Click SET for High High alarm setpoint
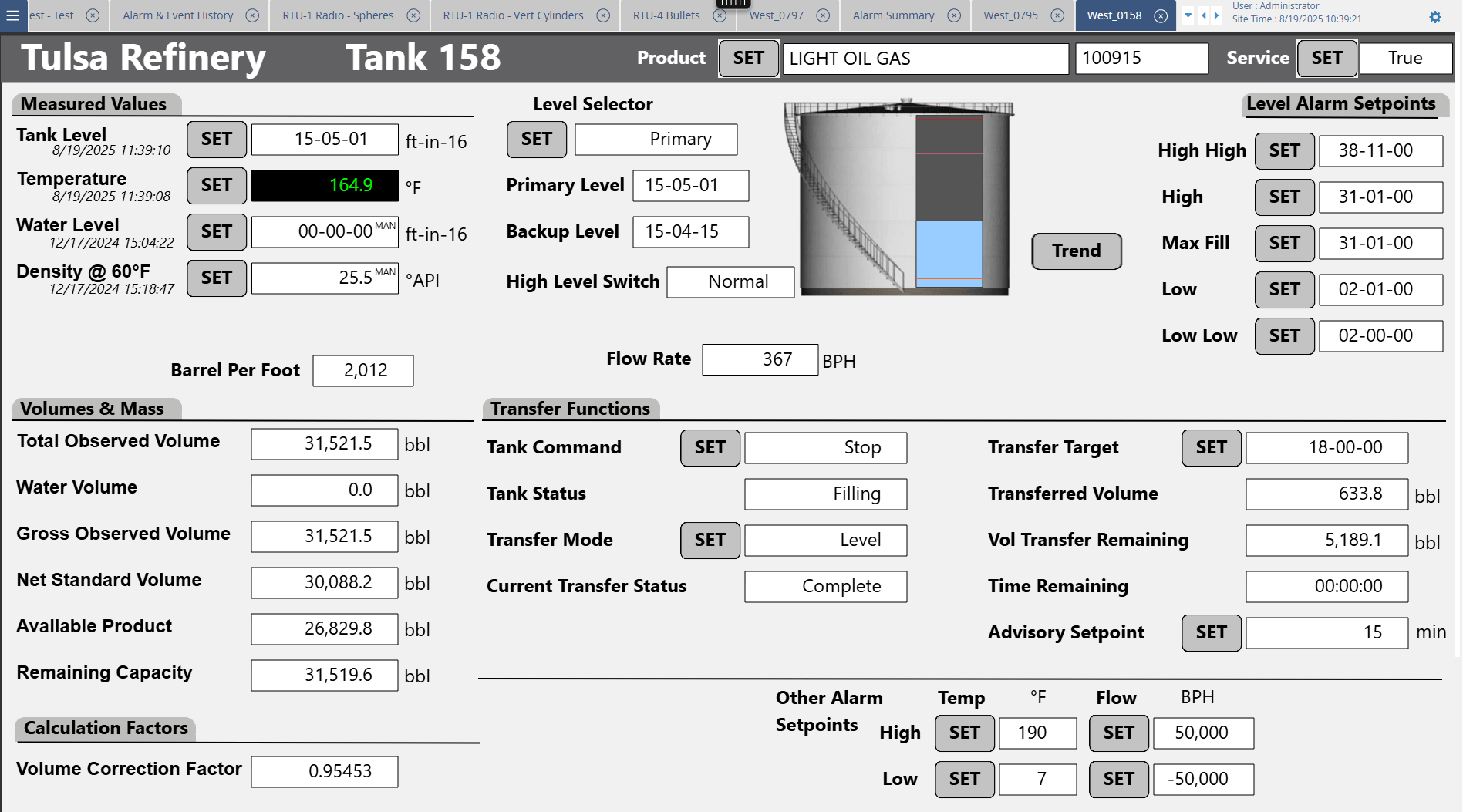 point(1285,151)
